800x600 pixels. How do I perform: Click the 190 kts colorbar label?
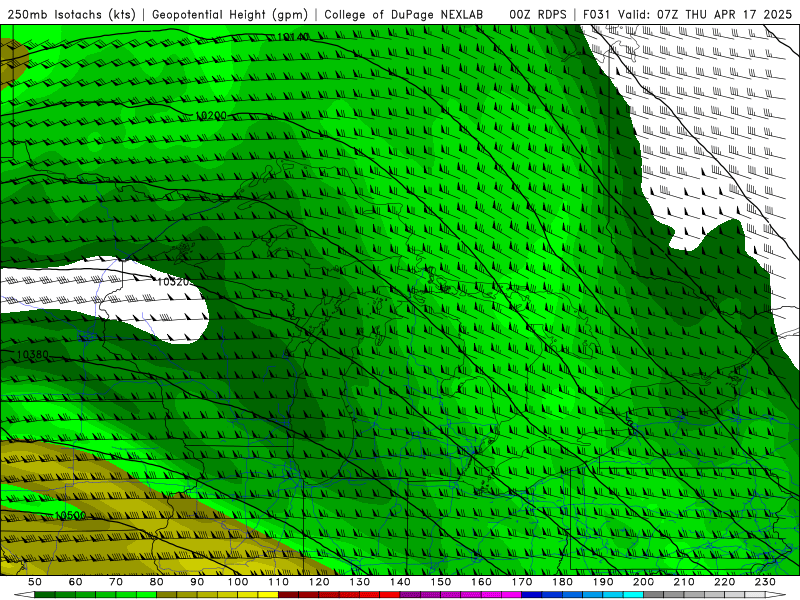pyautogui.click(x=603, y=582)
